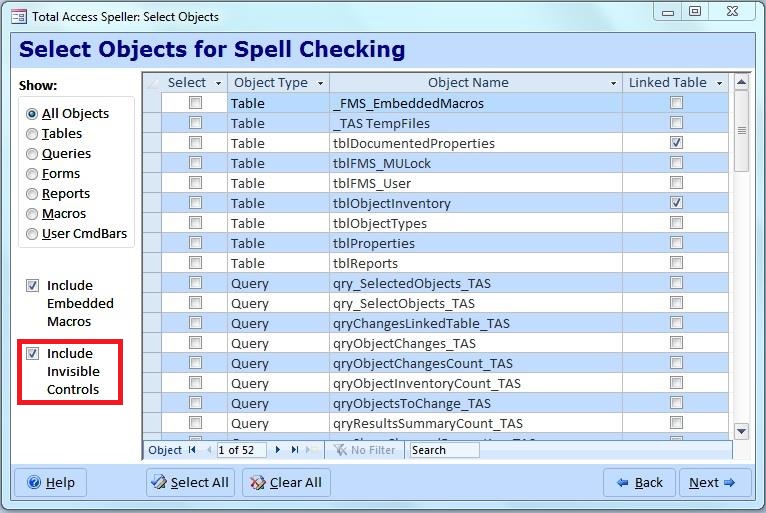Go to last record in navigator
This screenshot has height=513, width=766.
pos(293,450)
